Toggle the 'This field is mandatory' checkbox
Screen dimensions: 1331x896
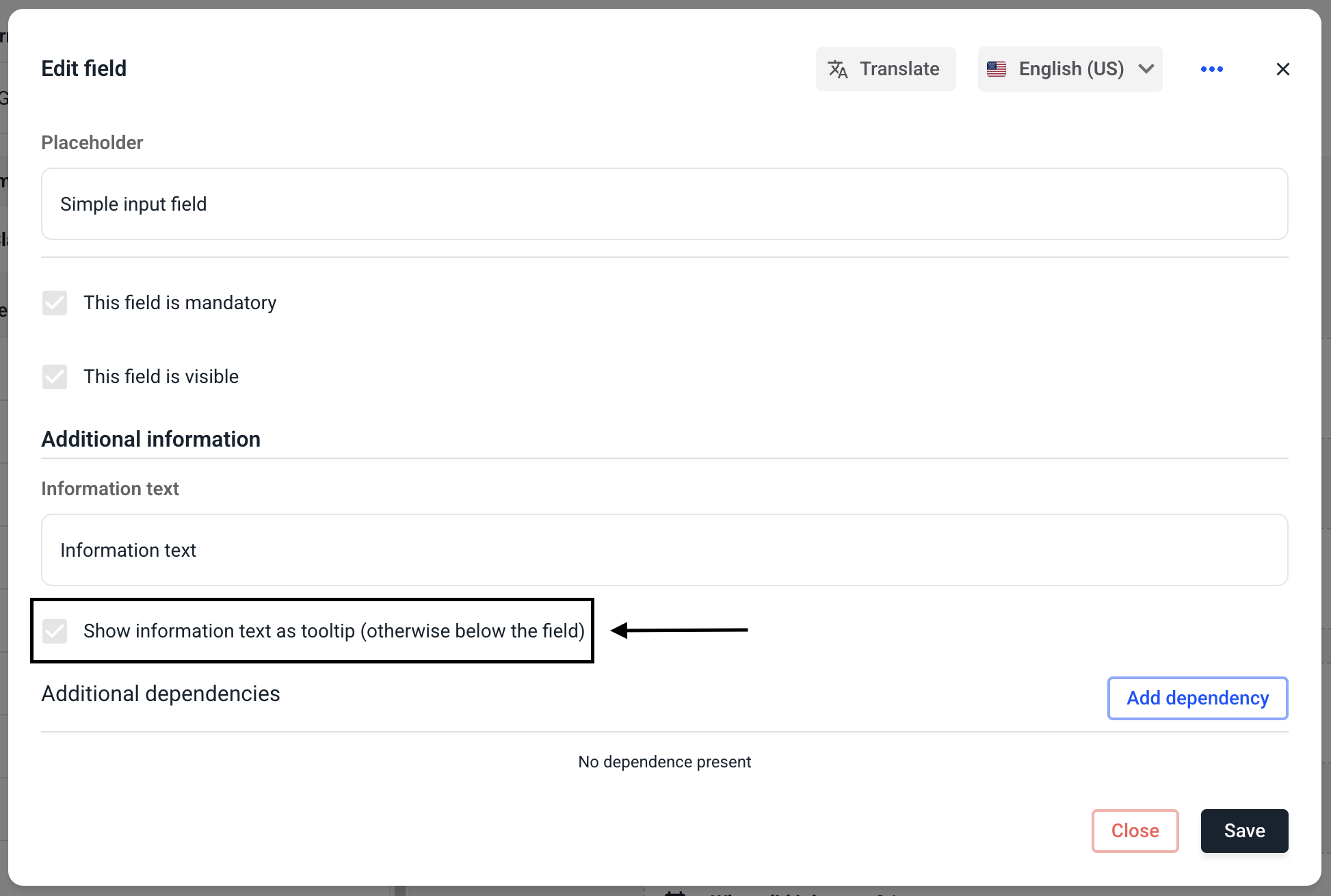55,303
